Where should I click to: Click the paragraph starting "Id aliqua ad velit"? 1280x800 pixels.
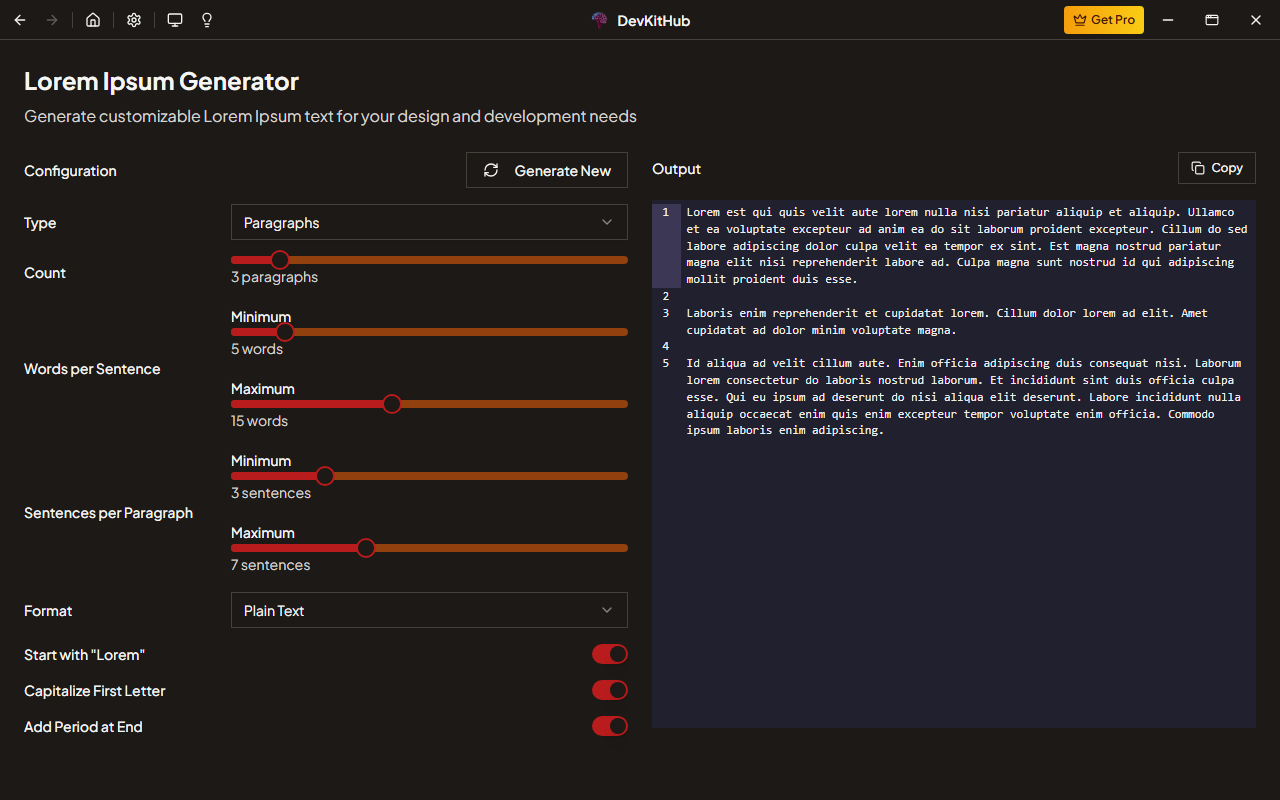pos(964,397)
